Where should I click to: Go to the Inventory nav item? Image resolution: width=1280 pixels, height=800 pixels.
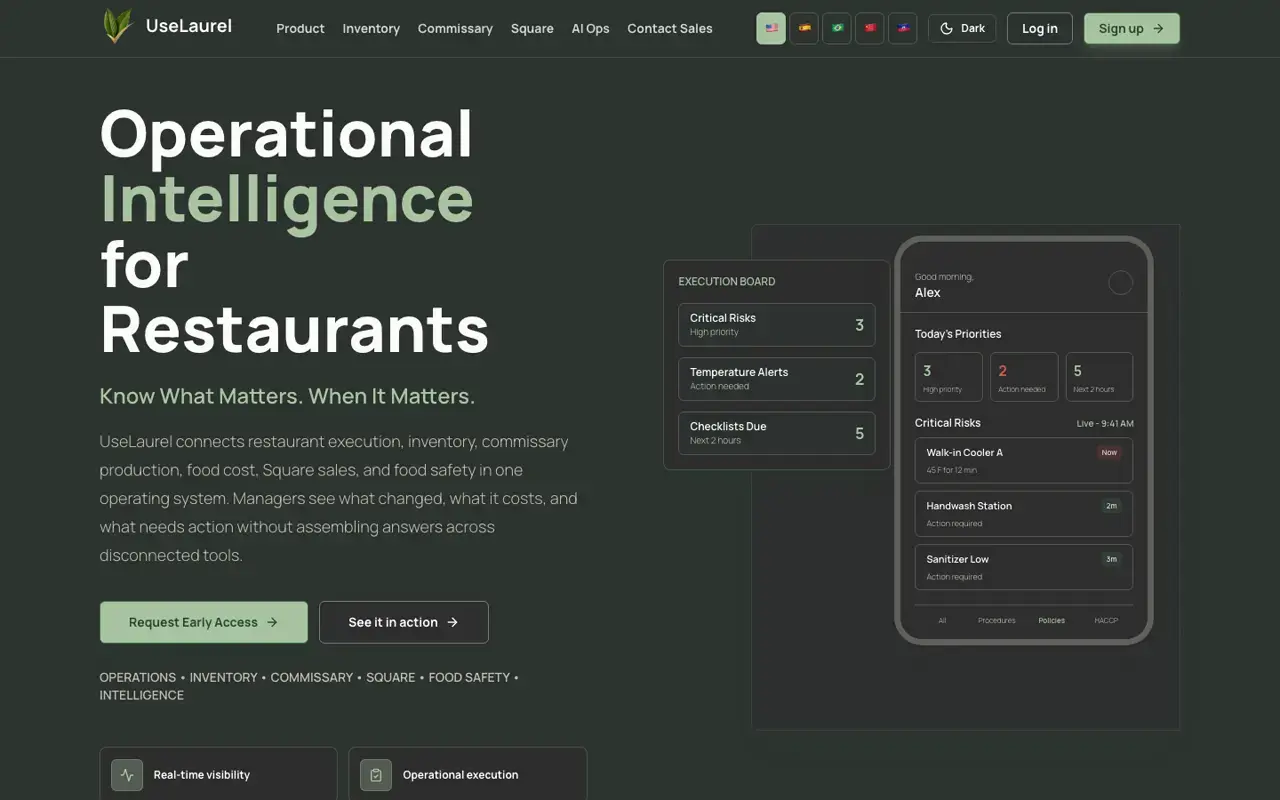click(371, 28)
